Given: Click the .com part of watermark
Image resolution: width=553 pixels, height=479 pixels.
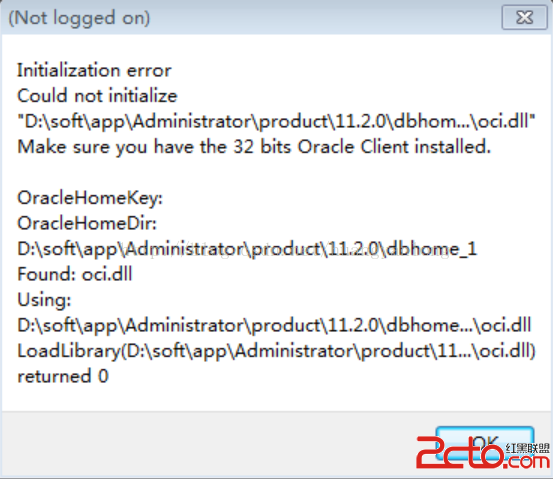Looking at the screenshot, I should coord(527,461).
